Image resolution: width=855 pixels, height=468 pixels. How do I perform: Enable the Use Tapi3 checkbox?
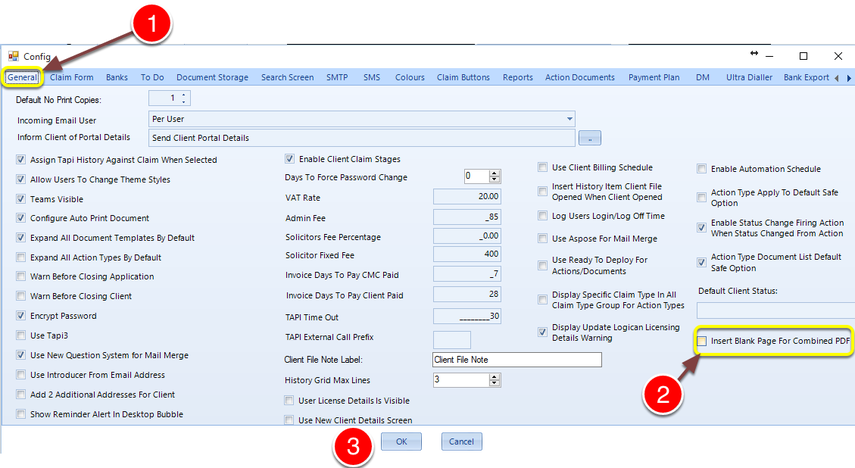(x=21, y=335)
